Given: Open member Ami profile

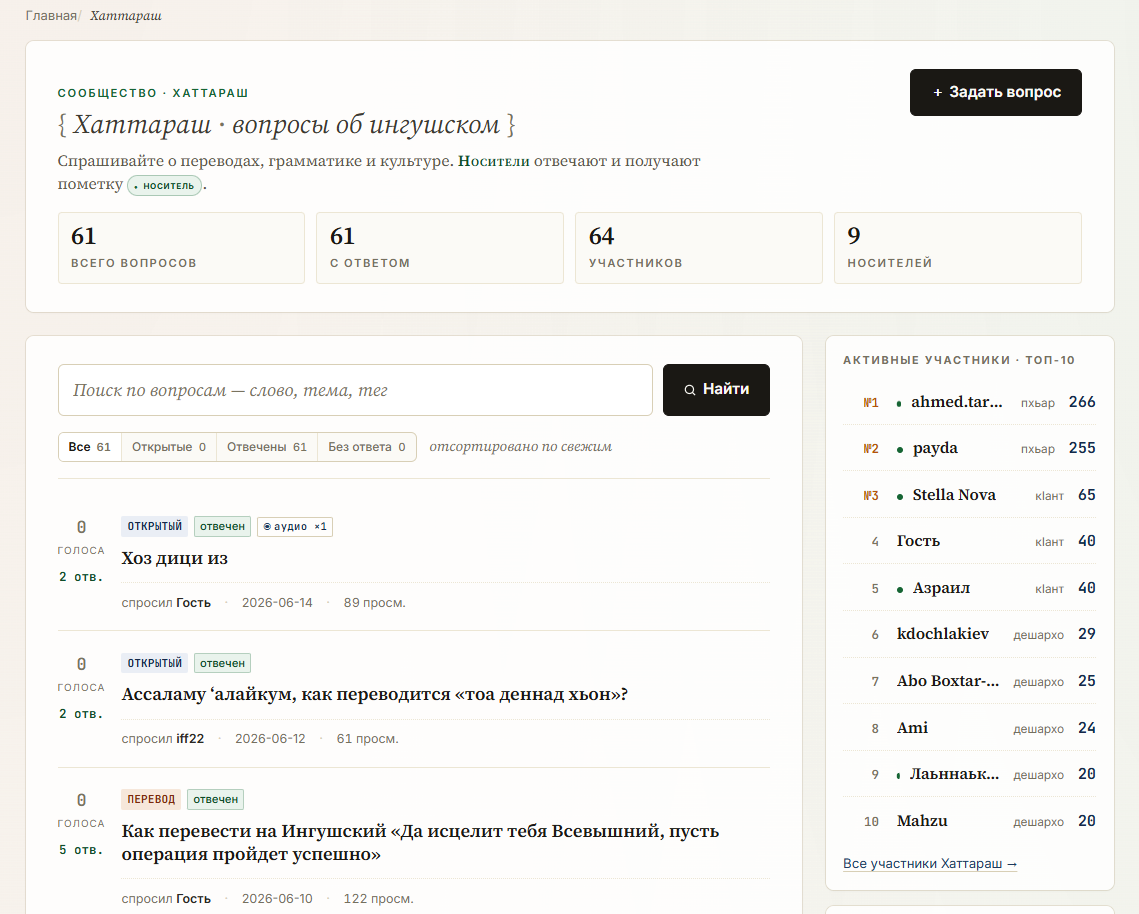Looking at the screenshot, I should click(912, 727).
